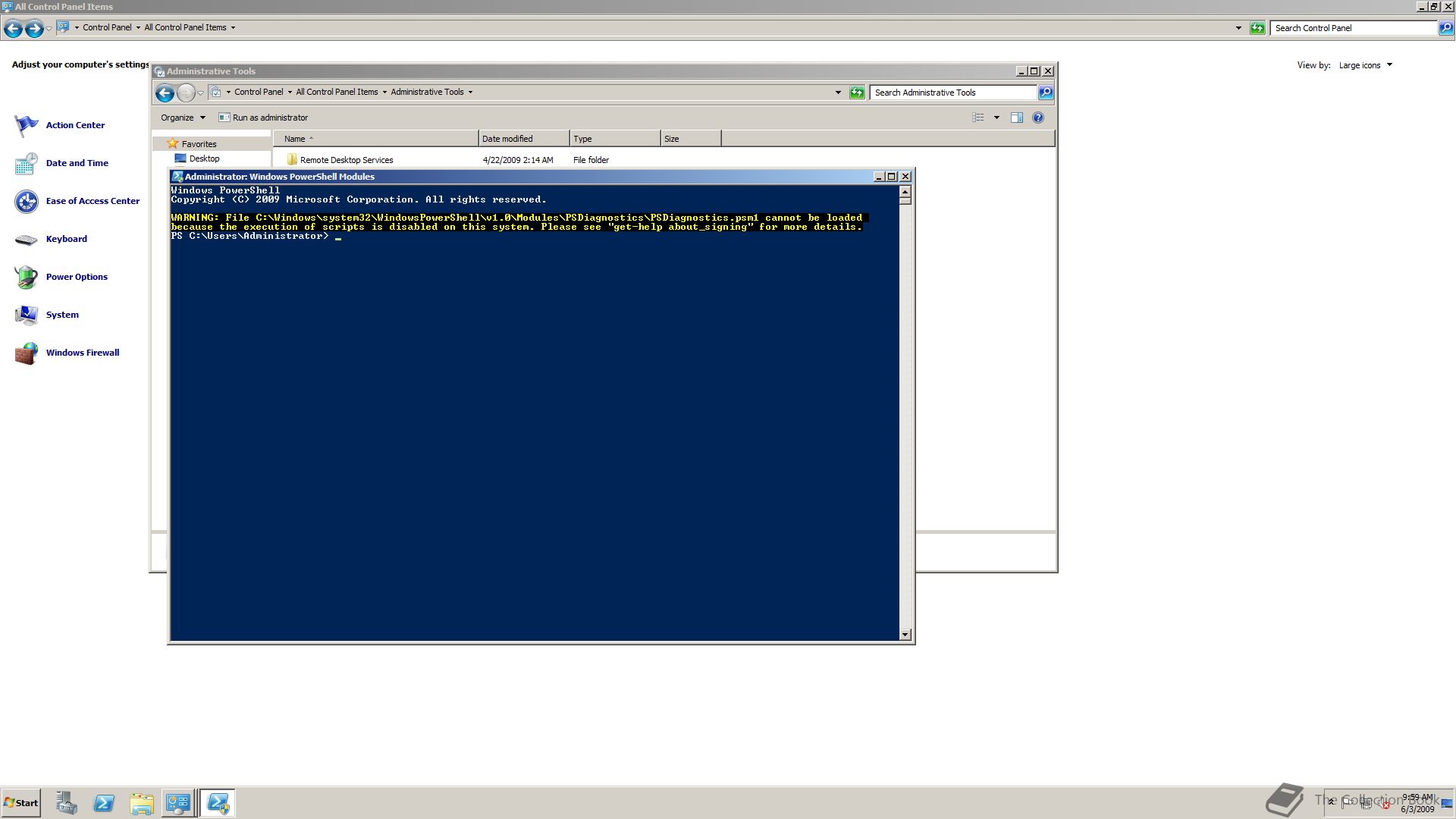Sort by the Type column header
Screen dimensions: 1456x819
coord(615,139)
